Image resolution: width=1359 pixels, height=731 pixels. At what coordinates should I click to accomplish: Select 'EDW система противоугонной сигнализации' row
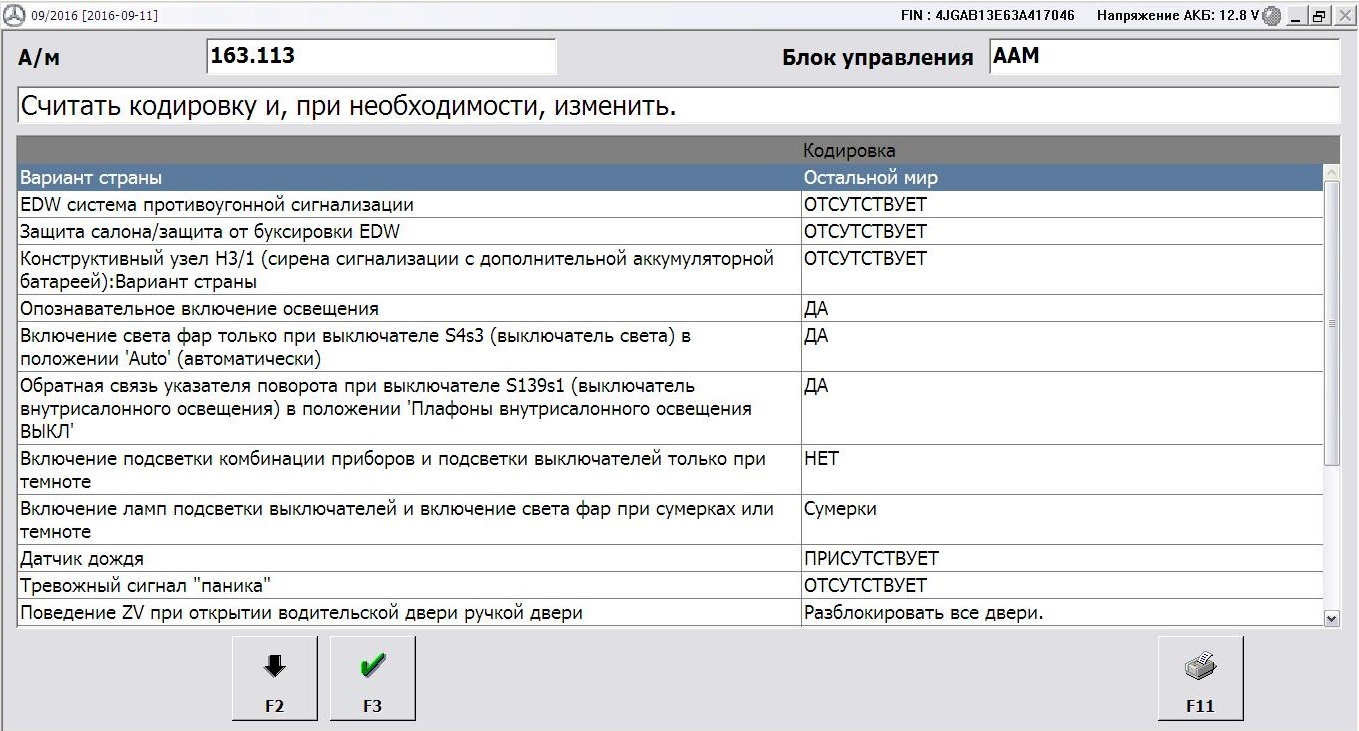(670, 205)
